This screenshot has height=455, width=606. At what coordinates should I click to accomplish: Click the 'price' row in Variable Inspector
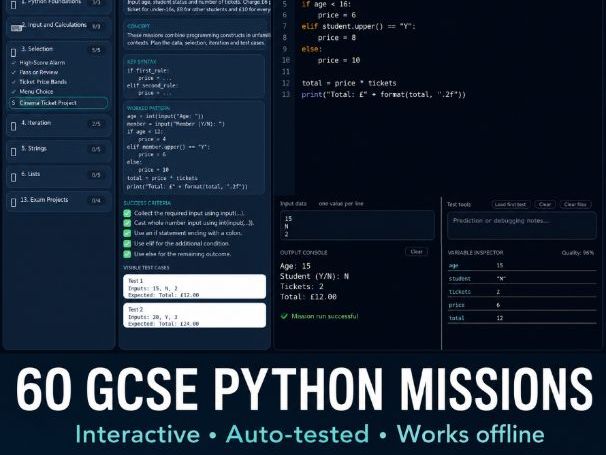(522, 305)
